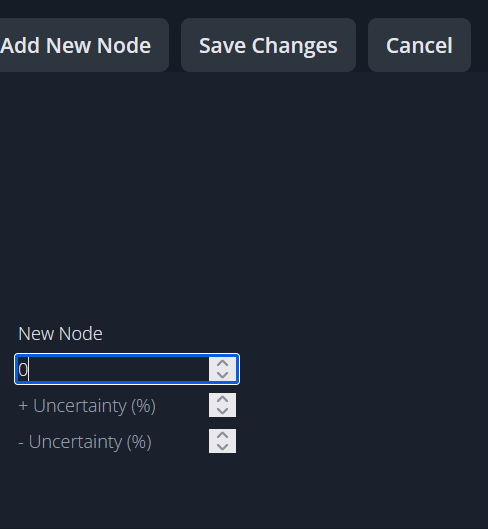488x529 pixels.
Task: Place the cursor after the 0 in the value box
Action: [x=29, y=369]
